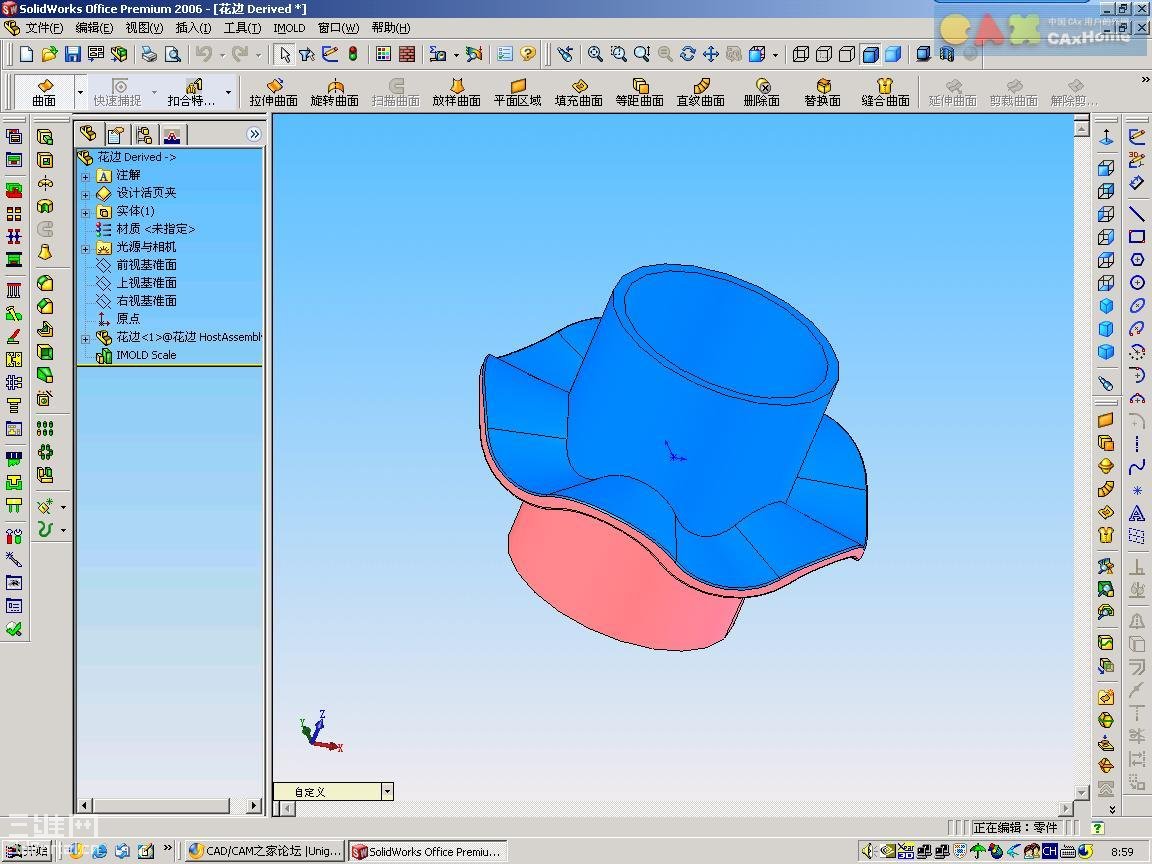Open the Edit Color palette icon
This screenshot has height=864, width=1152.
[x=384, y=54]
